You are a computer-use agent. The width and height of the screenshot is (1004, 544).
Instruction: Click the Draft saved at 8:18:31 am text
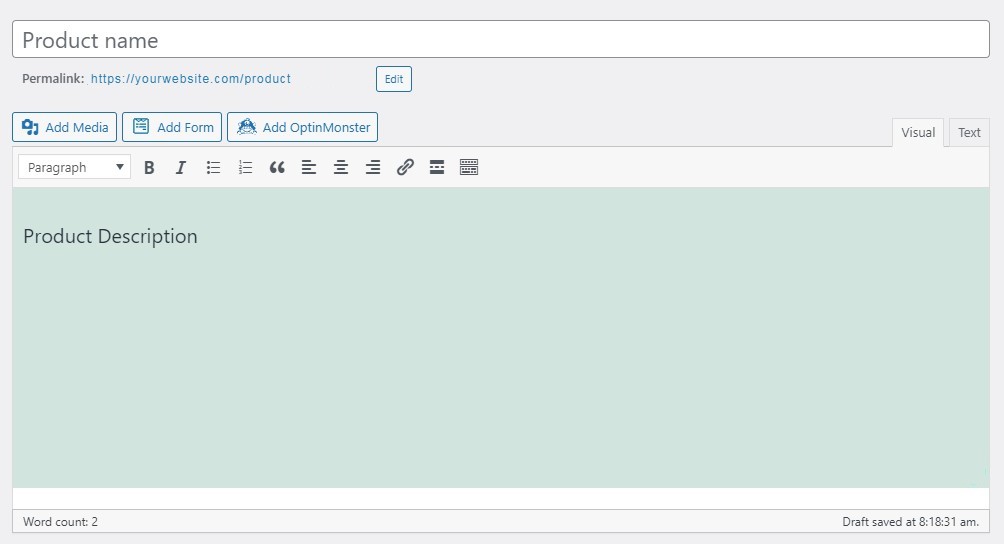911,522
